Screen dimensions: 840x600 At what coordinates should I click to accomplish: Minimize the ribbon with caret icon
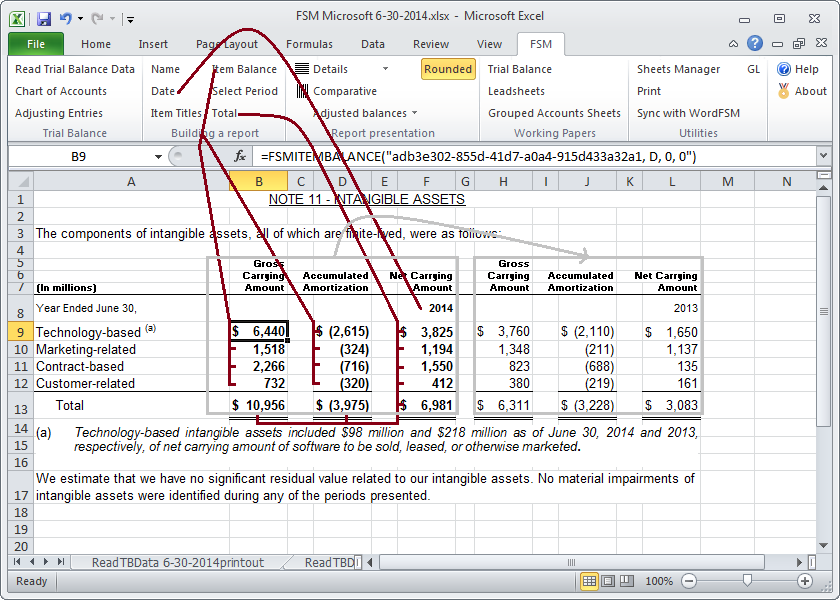(x=733, y=44)
